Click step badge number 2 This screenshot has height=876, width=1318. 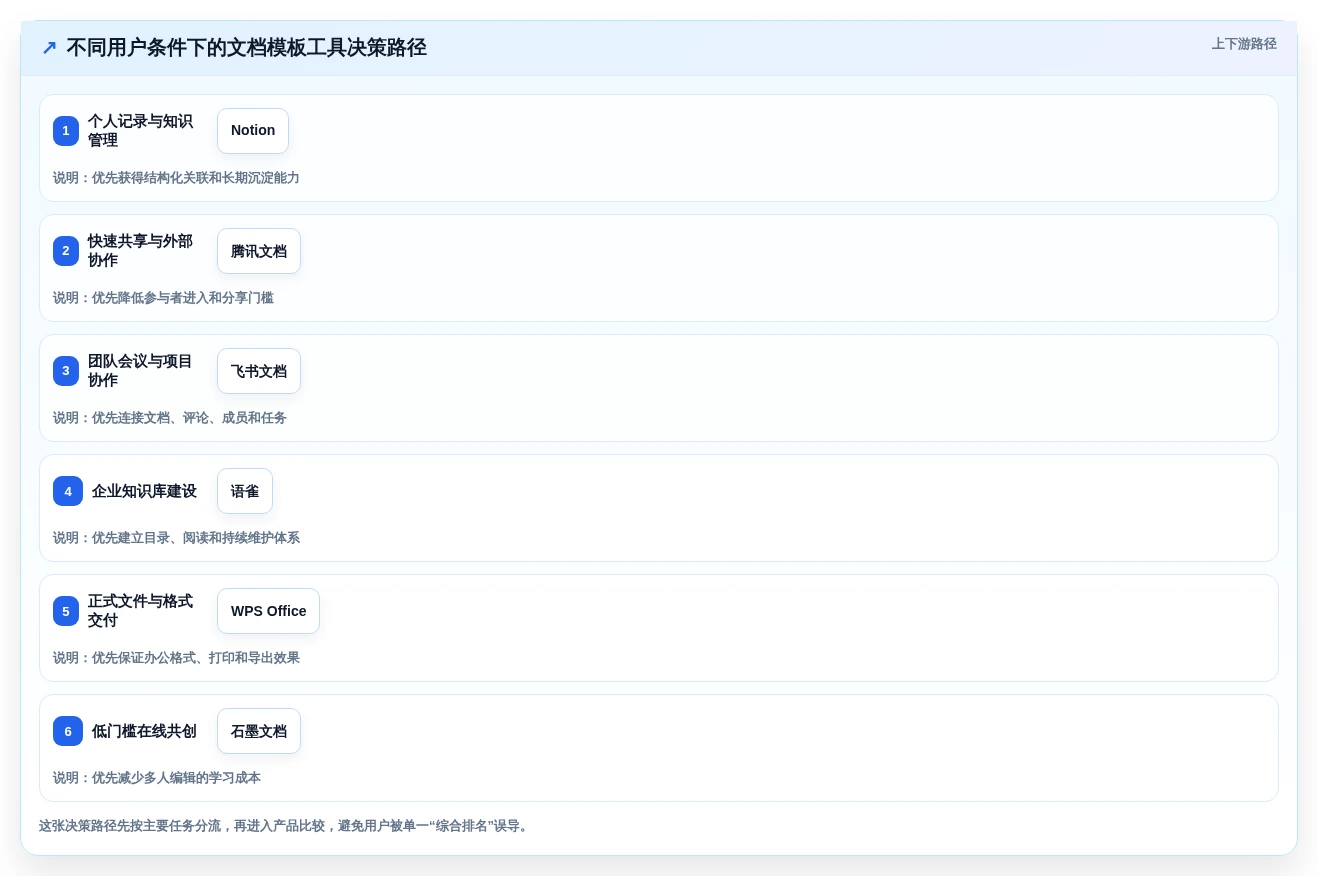66,251
